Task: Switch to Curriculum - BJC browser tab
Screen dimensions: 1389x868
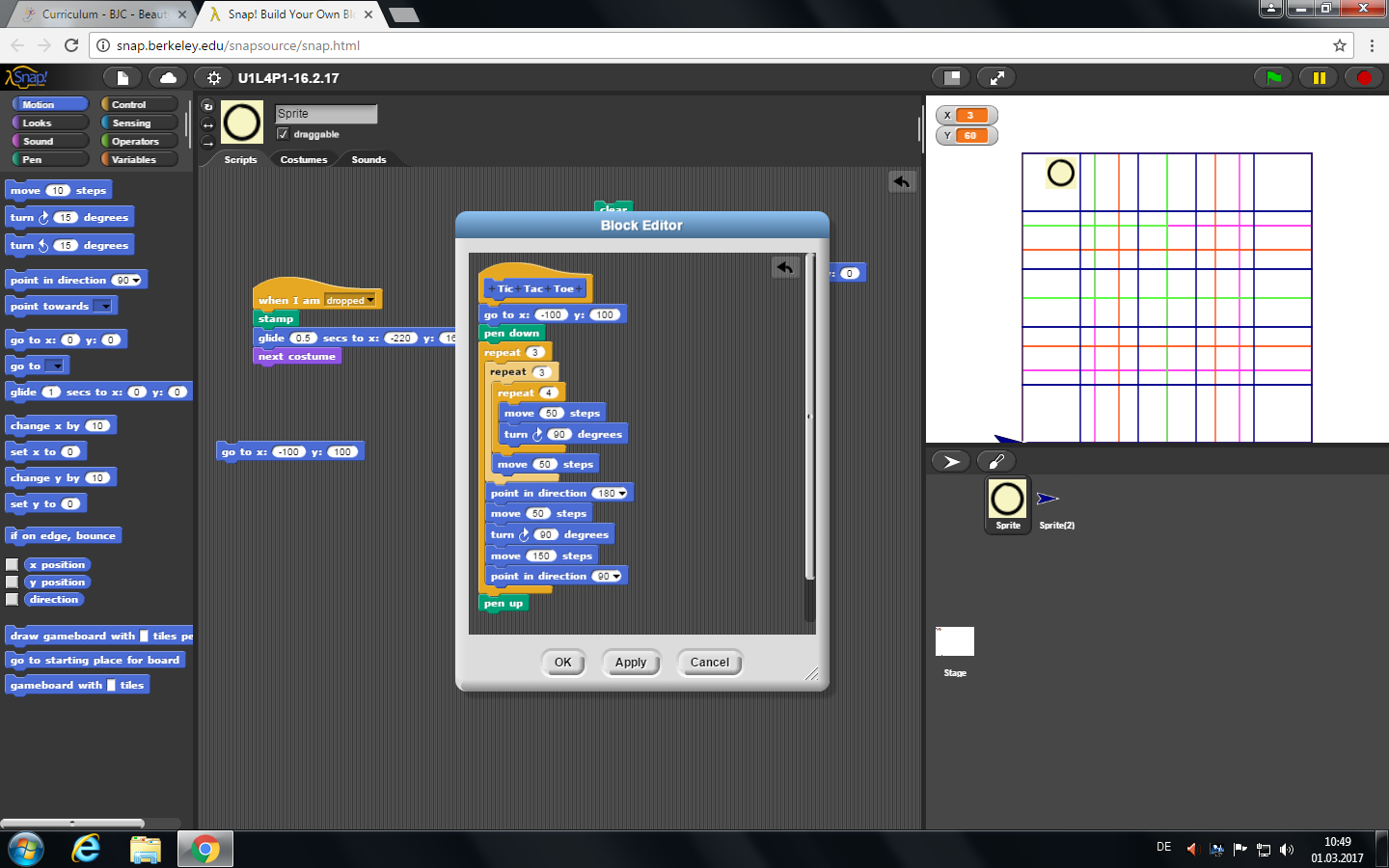Action: pyautogui.click(x=104, y=14)
